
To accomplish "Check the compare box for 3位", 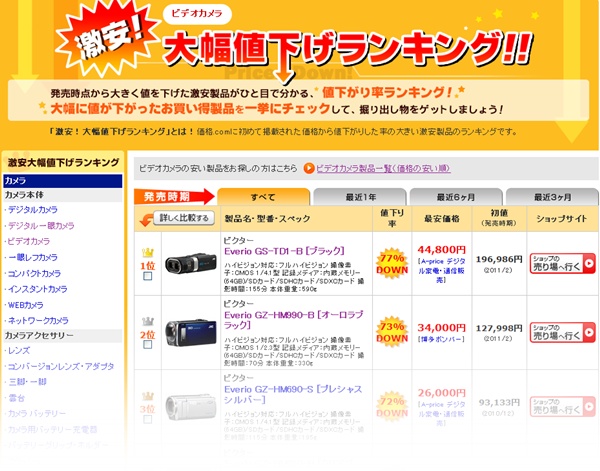I will point(148,419).
